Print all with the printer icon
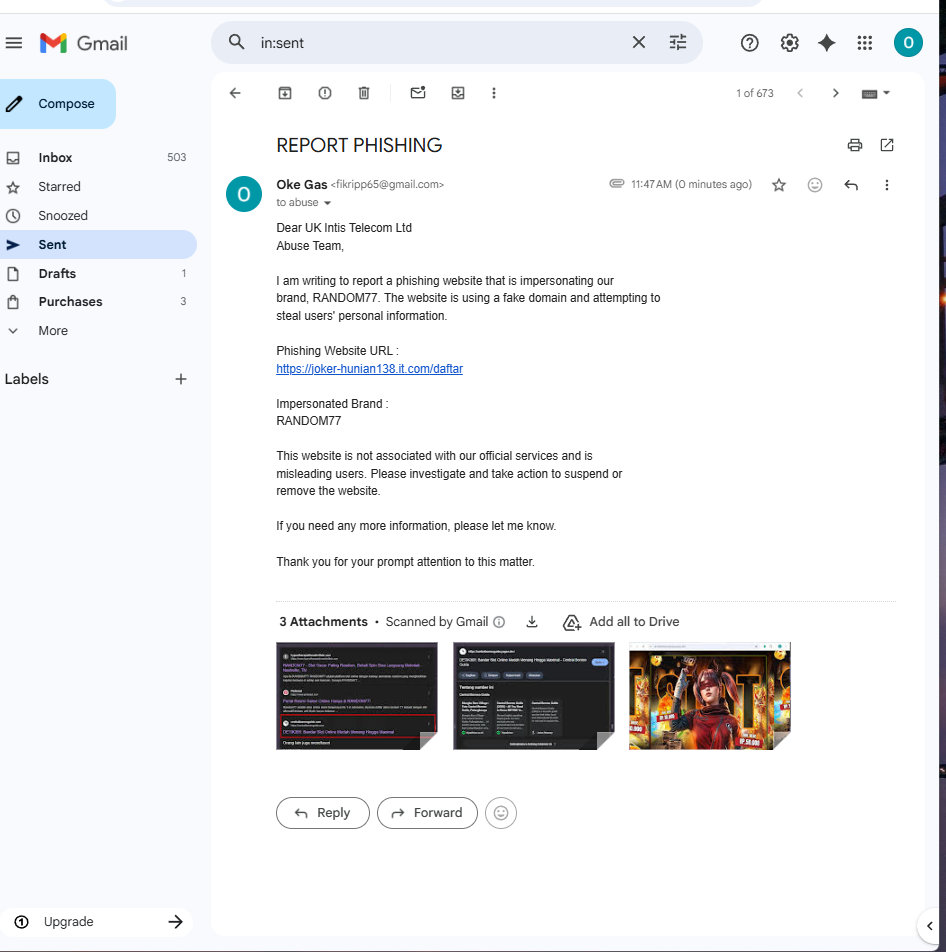 click(854, 145)
